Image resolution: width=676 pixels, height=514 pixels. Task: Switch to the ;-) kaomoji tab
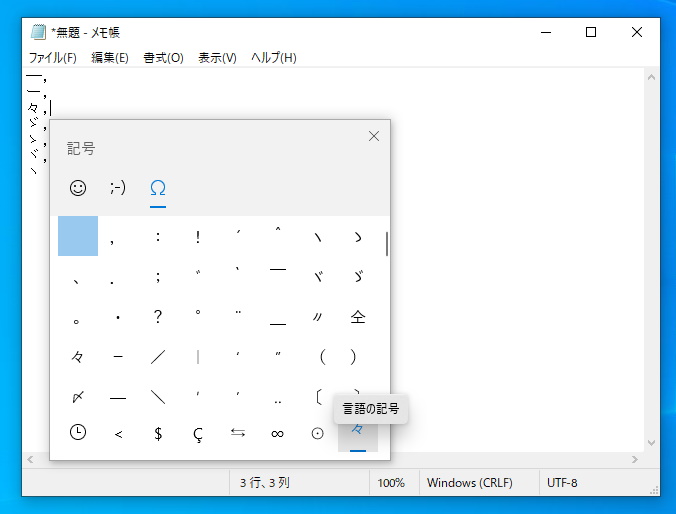(x=118, y=188)
